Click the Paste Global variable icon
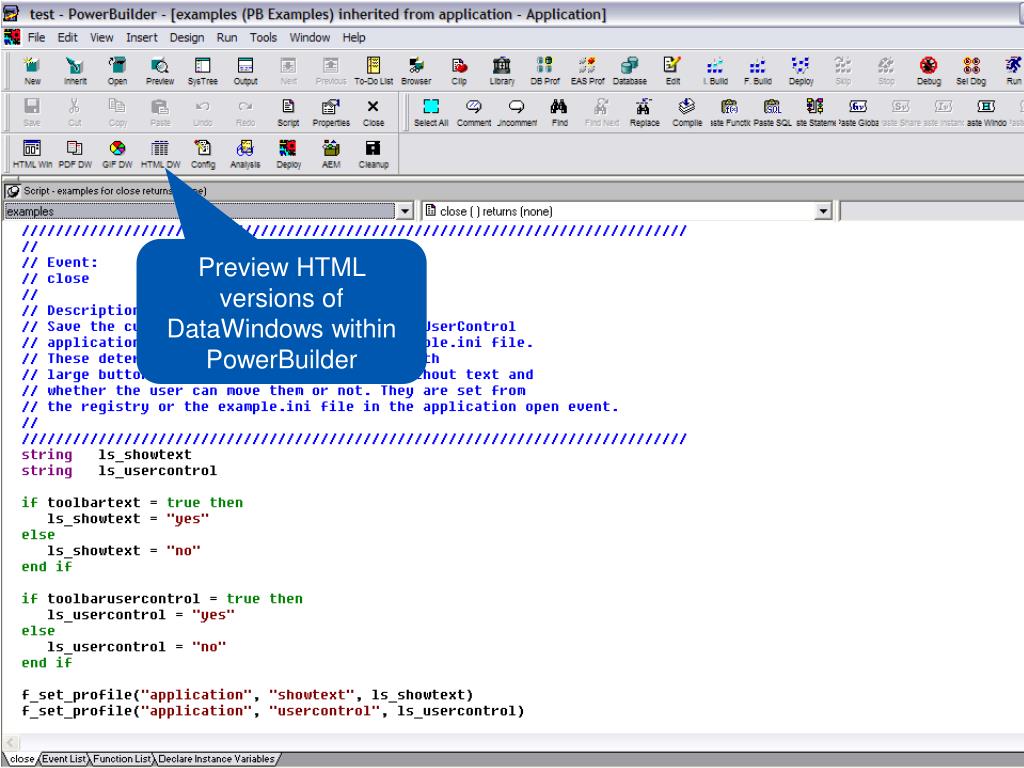 click(x=858, y=112)
